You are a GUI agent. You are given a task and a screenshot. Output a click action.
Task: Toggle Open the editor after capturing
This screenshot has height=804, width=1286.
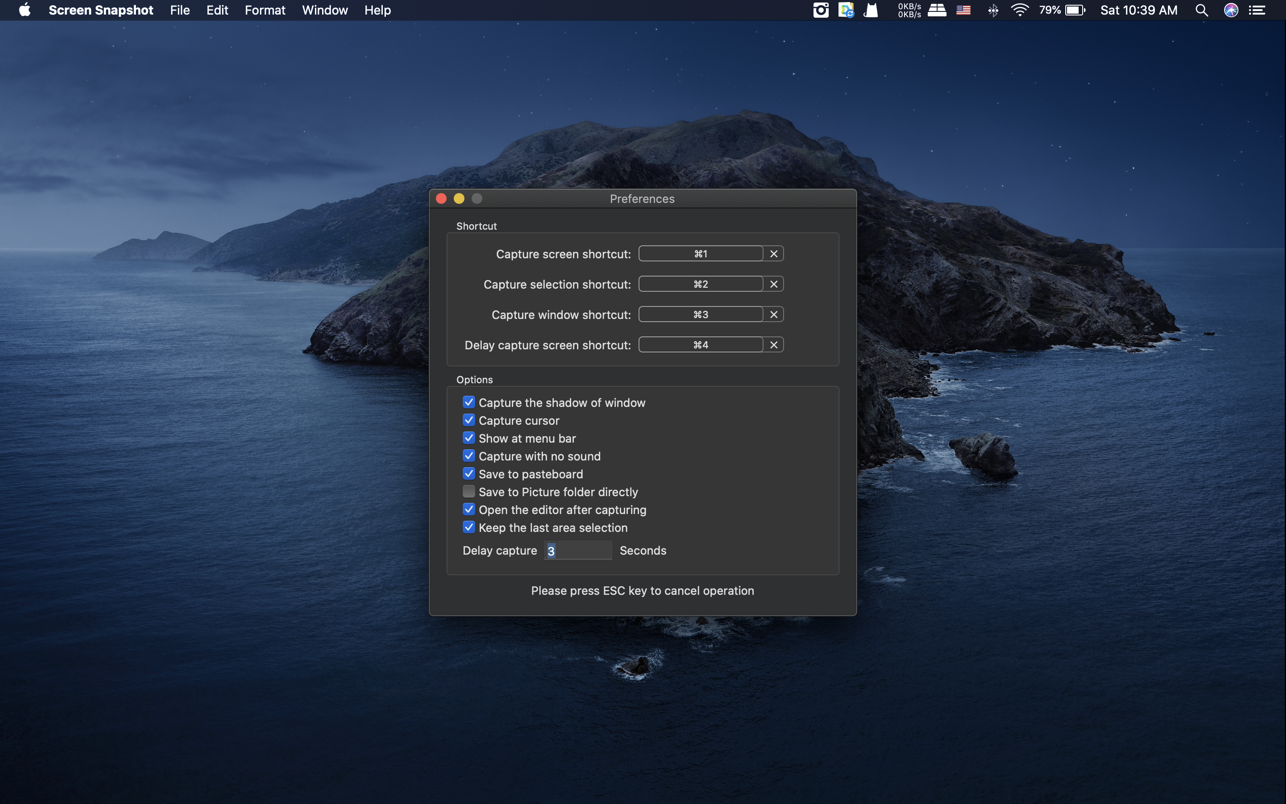point(469,509)
